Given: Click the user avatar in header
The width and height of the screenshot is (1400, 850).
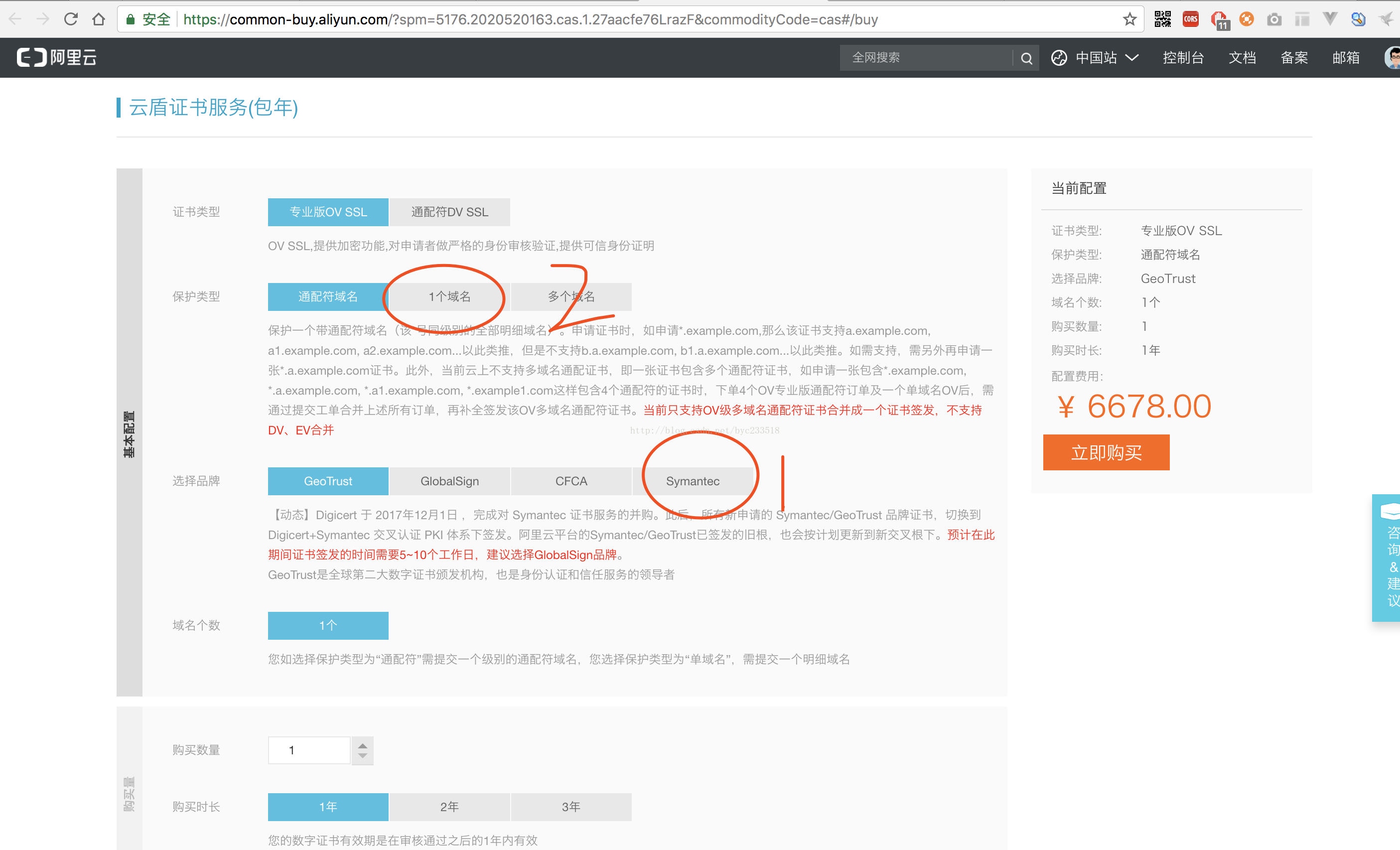Looking at the screenshot, I should (1393, 57).
